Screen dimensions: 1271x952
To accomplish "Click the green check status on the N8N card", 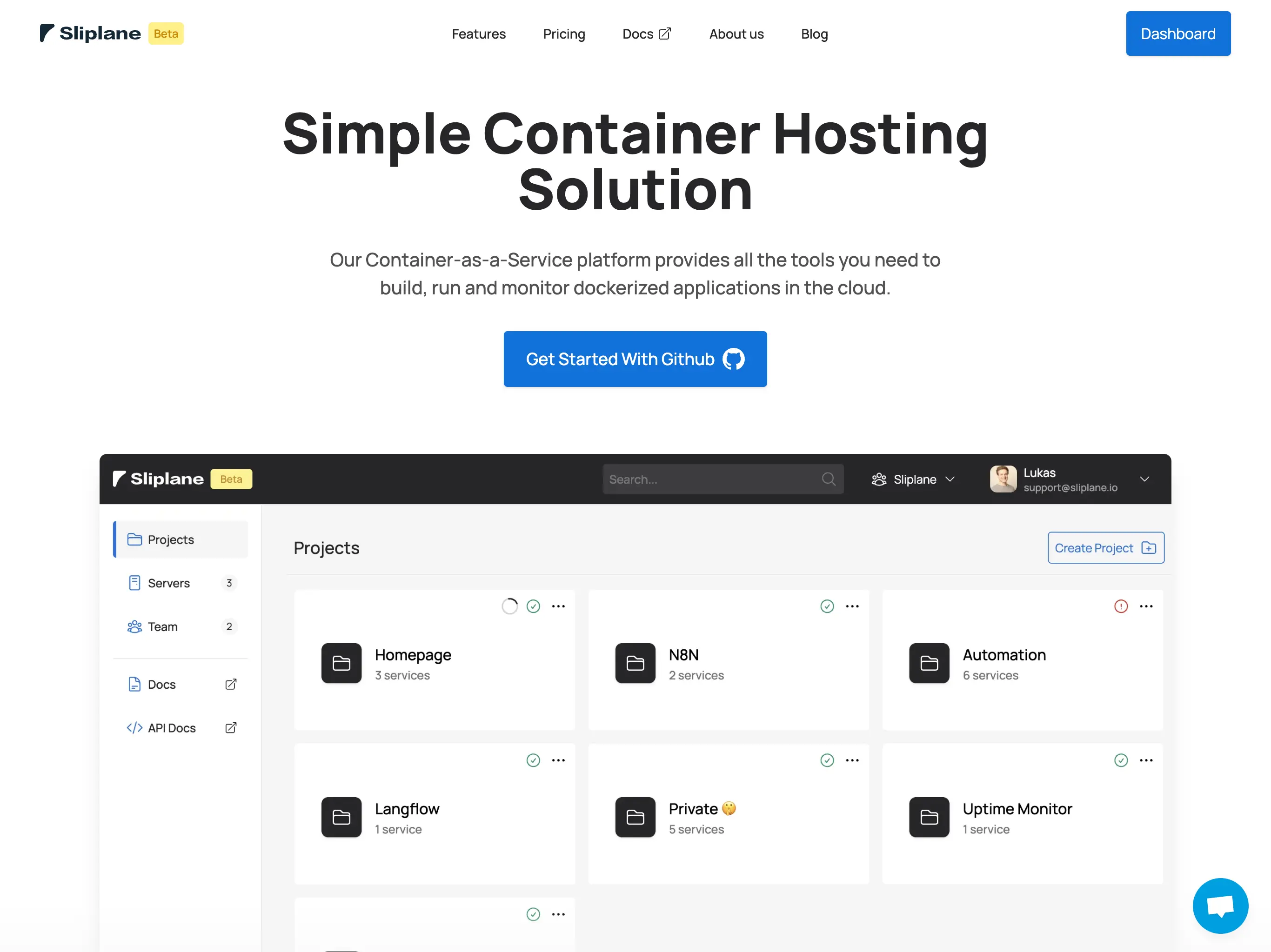I will [827, 606].
